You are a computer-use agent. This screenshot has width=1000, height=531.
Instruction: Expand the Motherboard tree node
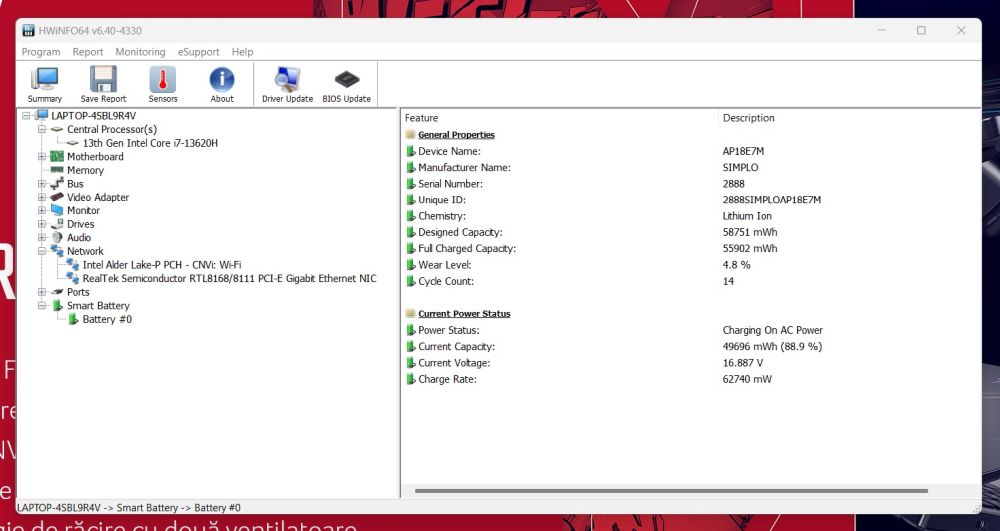42,157
